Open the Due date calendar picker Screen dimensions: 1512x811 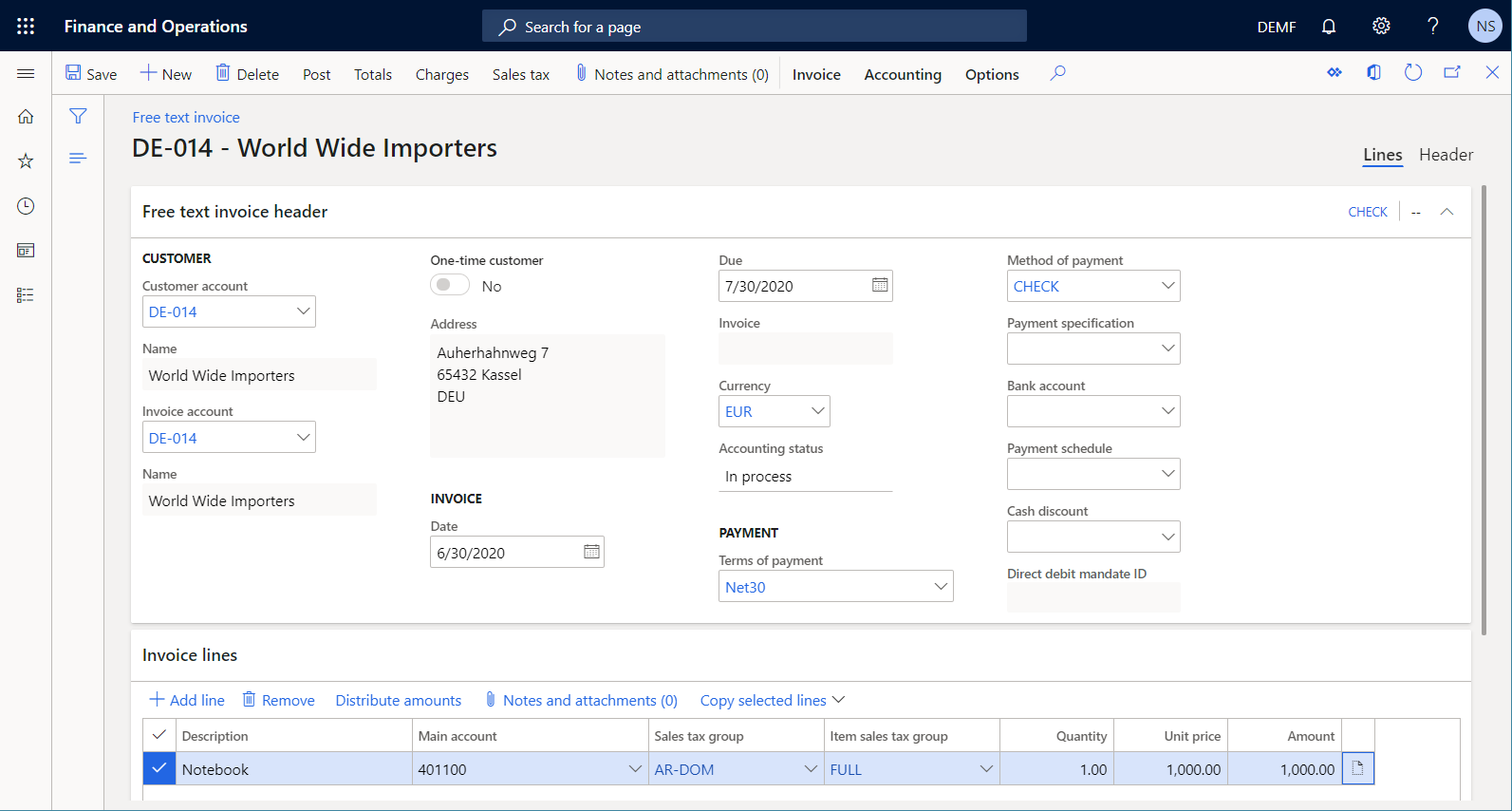click(x=880, y=286)
